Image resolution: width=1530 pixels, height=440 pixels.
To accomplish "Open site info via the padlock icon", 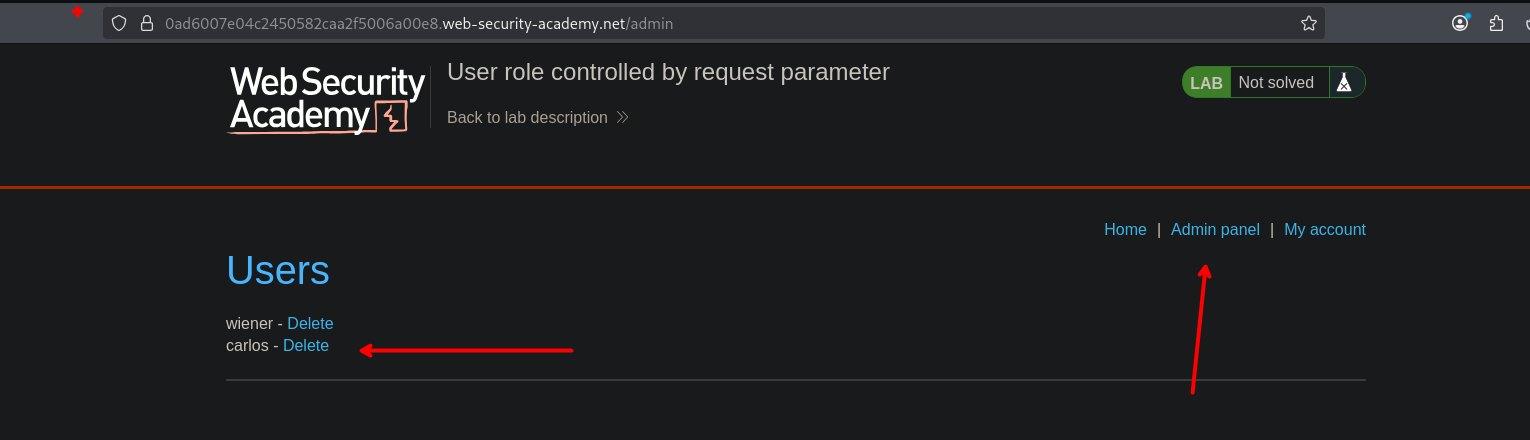I will pos(146,23).
